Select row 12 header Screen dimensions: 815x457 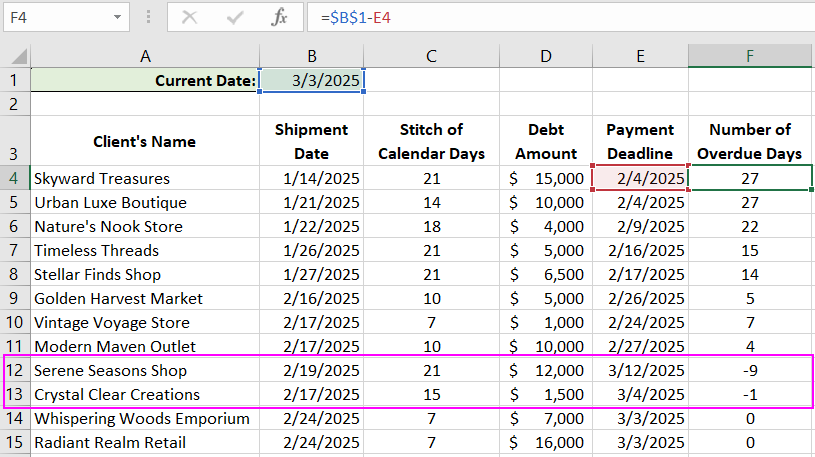click(x=15, y=370)
